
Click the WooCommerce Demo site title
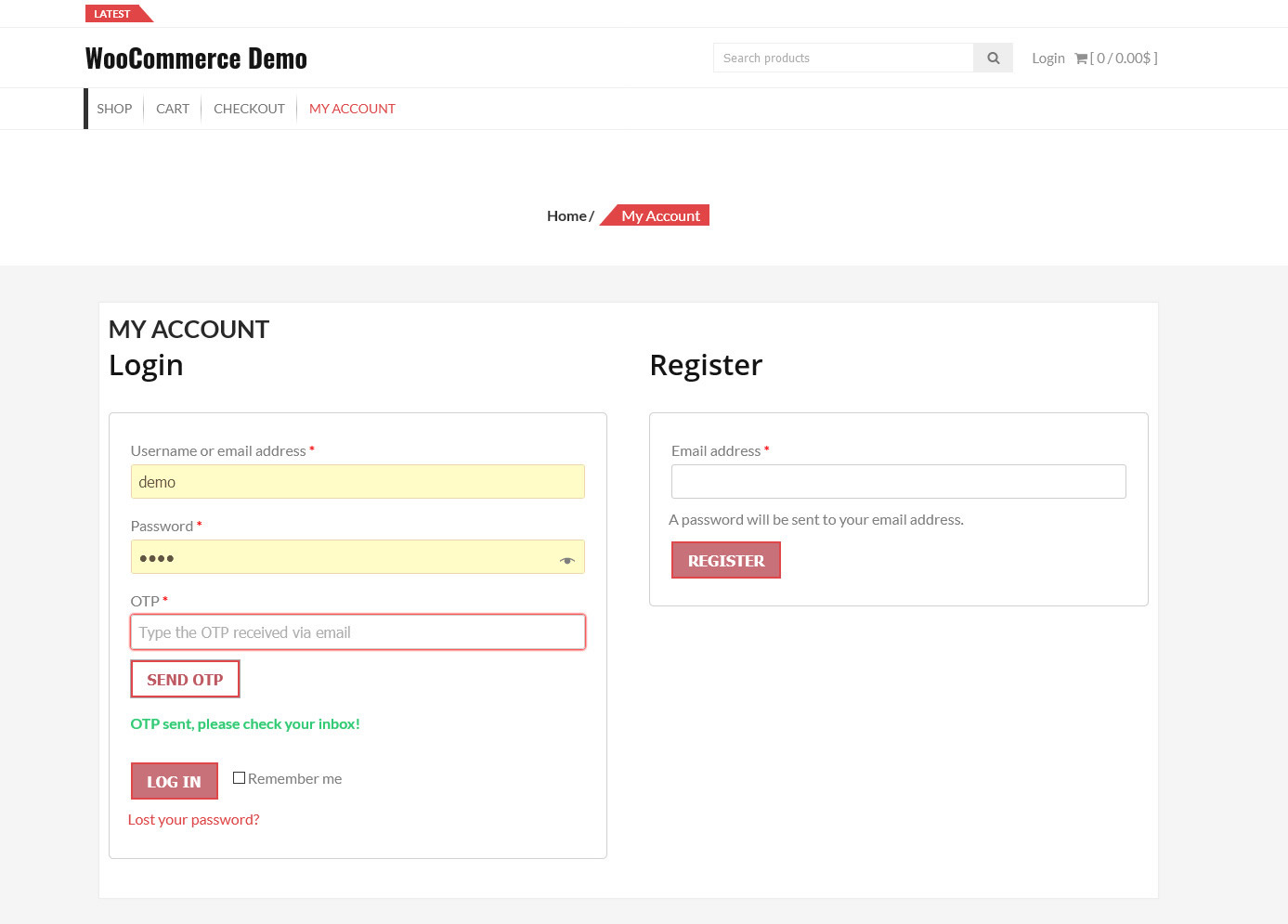coord(196,59)
